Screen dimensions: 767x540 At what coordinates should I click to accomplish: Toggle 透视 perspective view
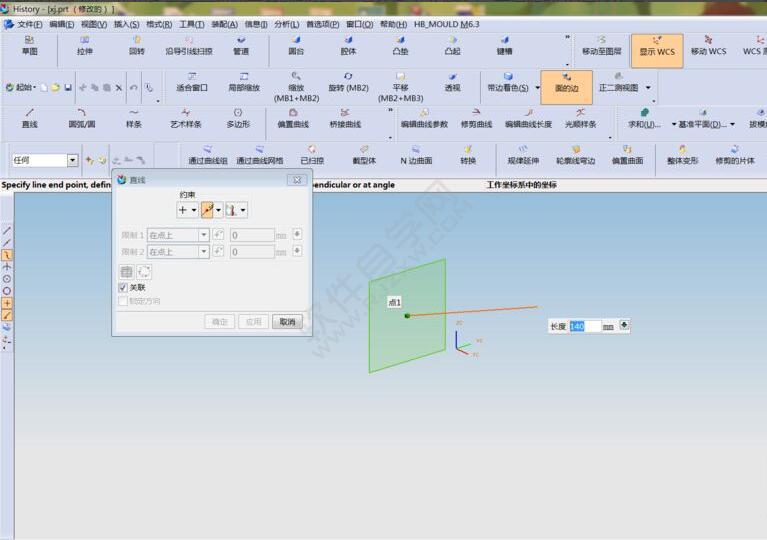pos(452,82)
